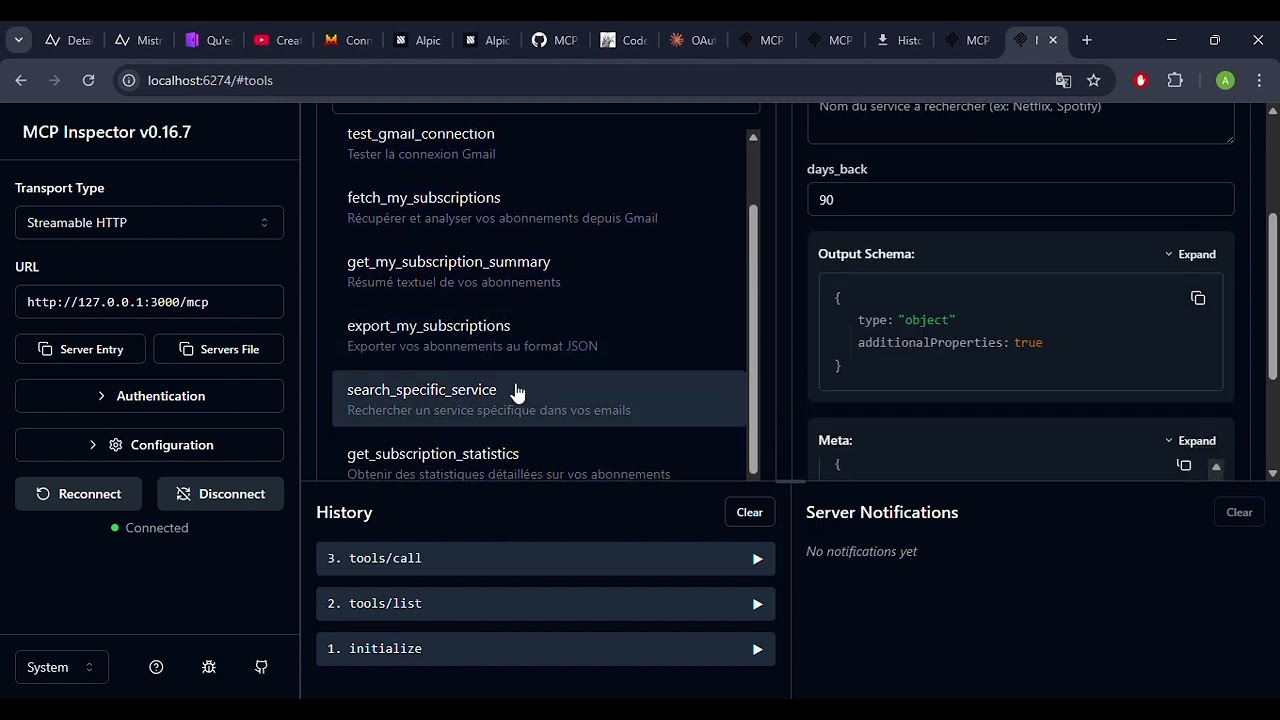Expand the Output Schema block
The height and width of the screenshot is (720, 1280).
1190,254
